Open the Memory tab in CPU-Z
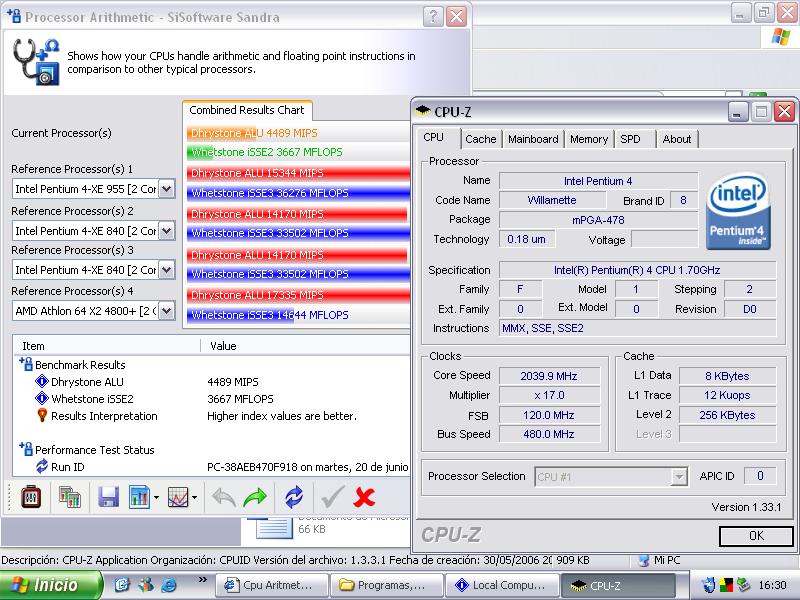Viewport: 800px width, 600px height. point(588,139)
